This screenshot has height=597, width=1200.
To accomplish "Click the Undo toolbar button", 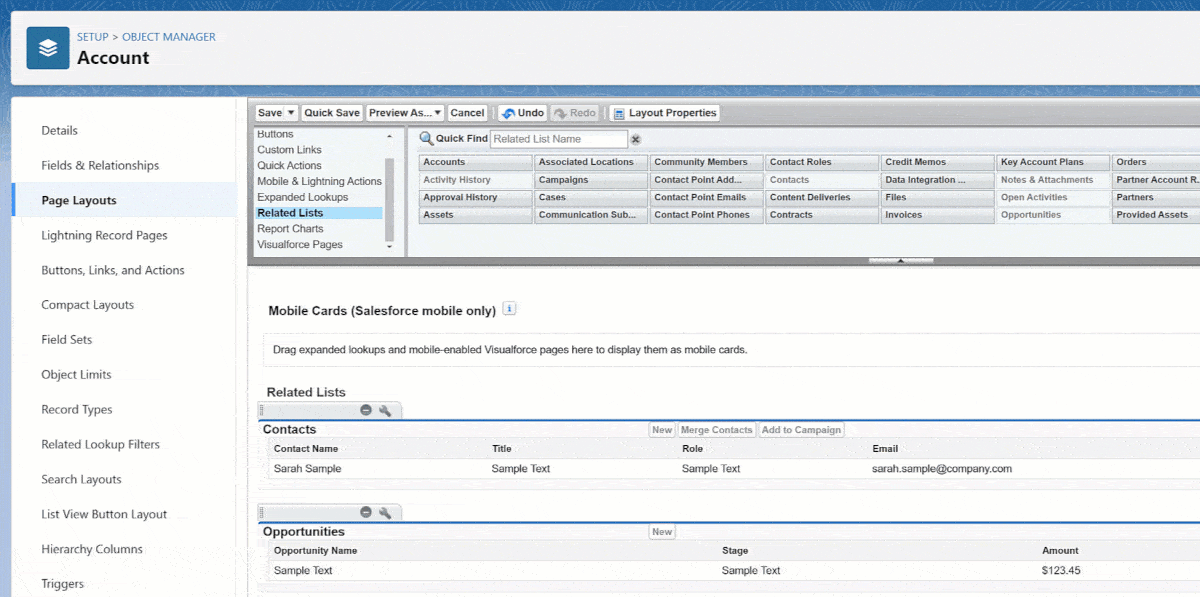I will click(522, 113).
